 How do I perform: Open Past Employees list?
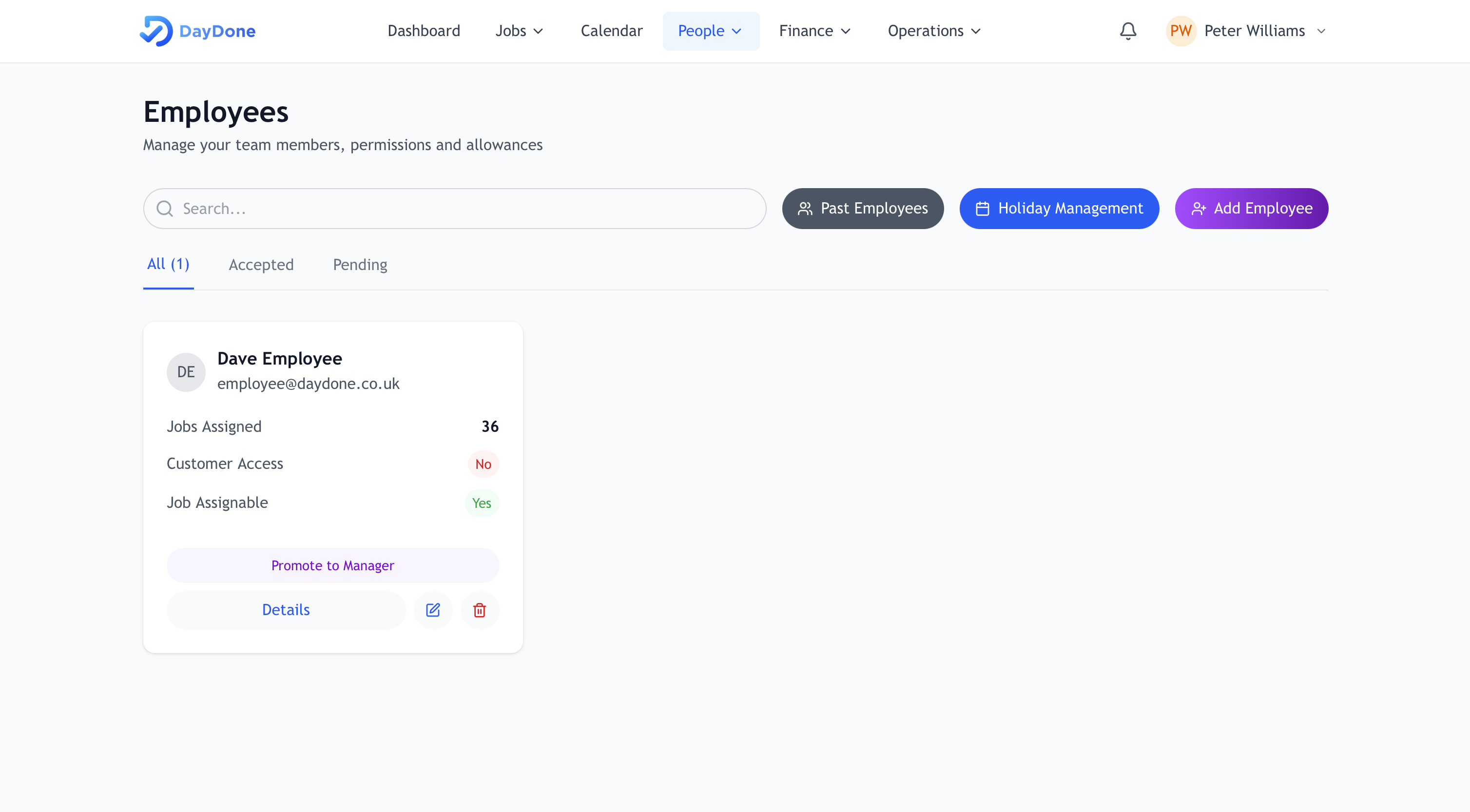tap(863, 209)
